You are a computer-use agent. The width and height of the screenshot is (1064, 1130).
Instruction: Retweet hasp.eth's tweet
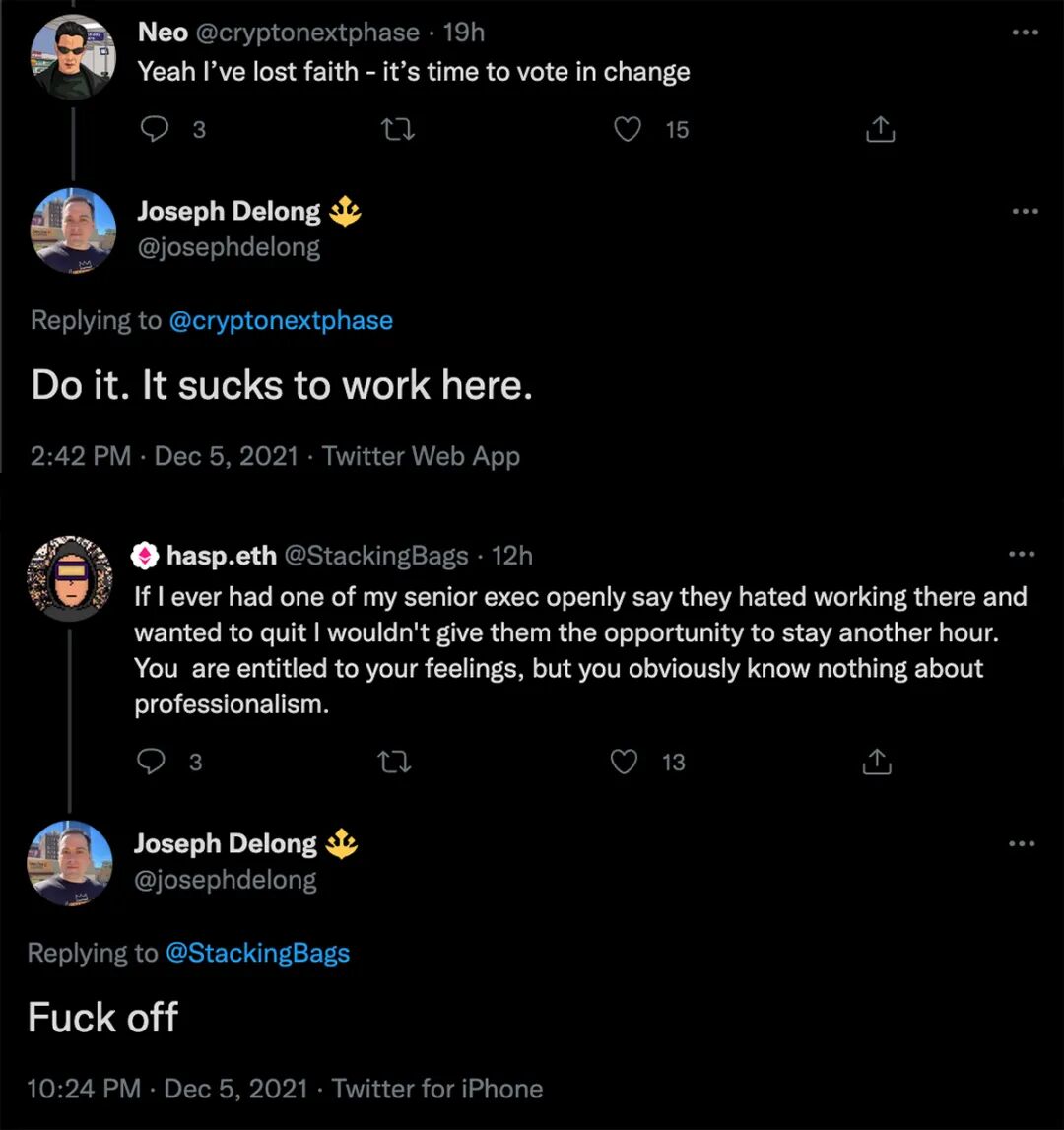click(x=394, y=762)
